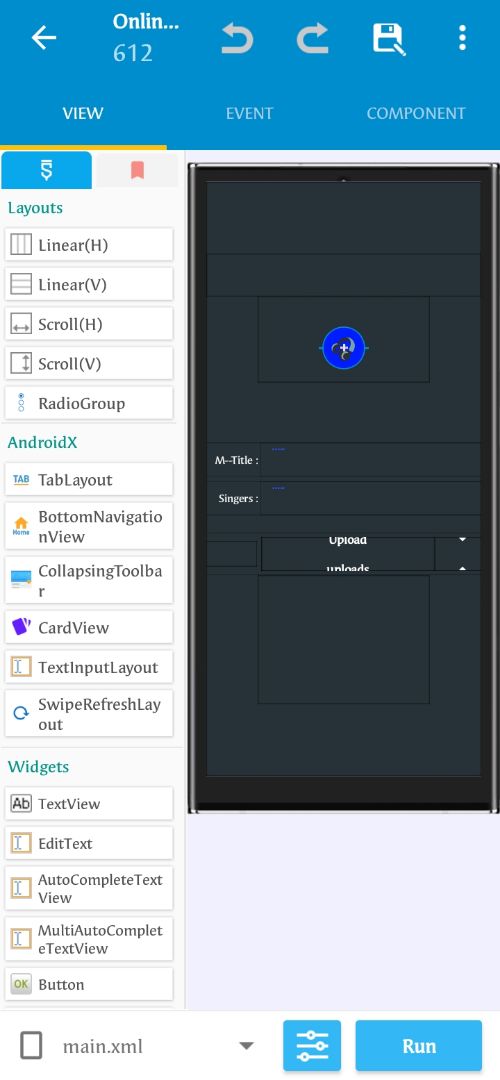Save project with the disk icon
This screenshot has width=500, height=1080.
389,39
